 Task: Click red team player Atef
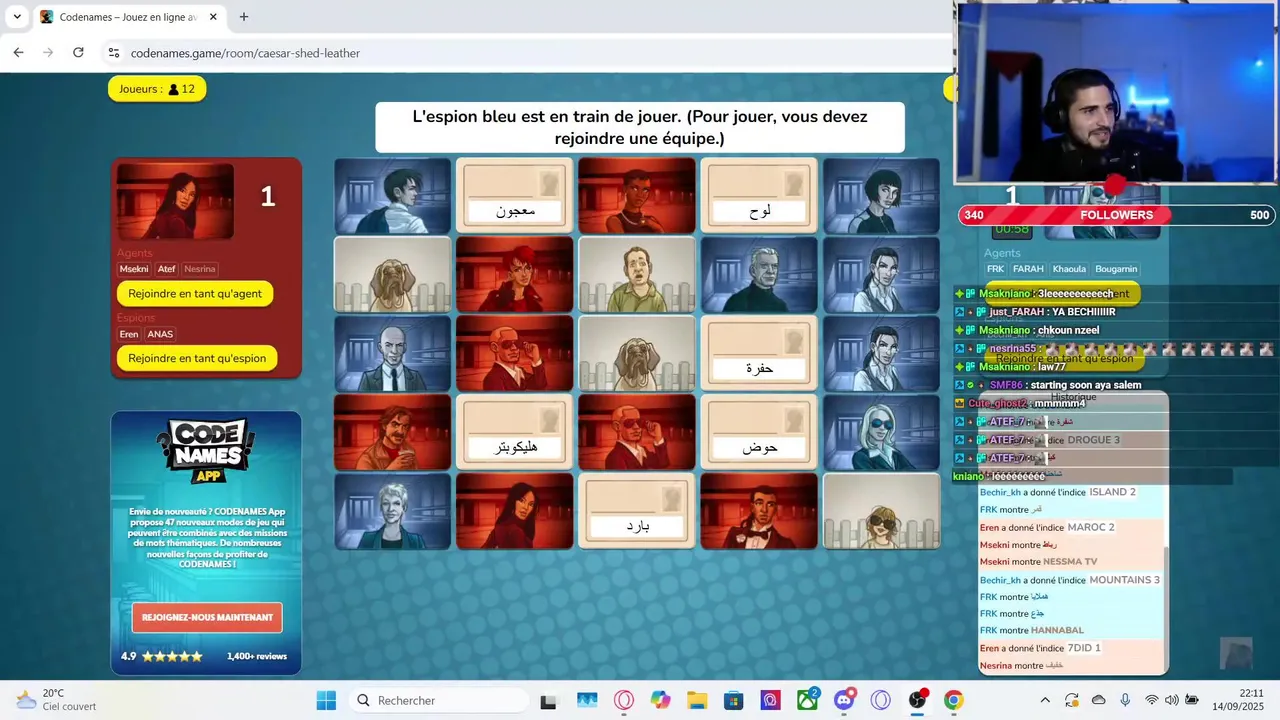[166, 269]
